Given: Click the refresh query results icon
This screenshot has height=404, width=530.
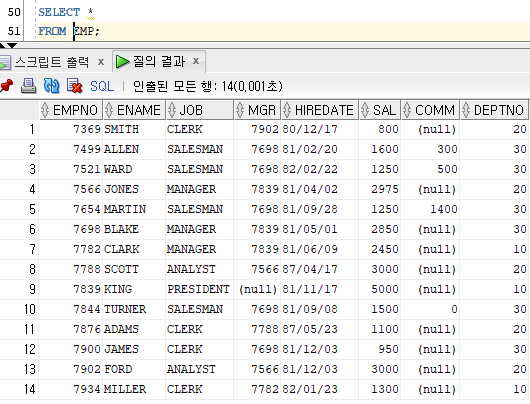Looking at the screenshot, I should click(51, 86).
